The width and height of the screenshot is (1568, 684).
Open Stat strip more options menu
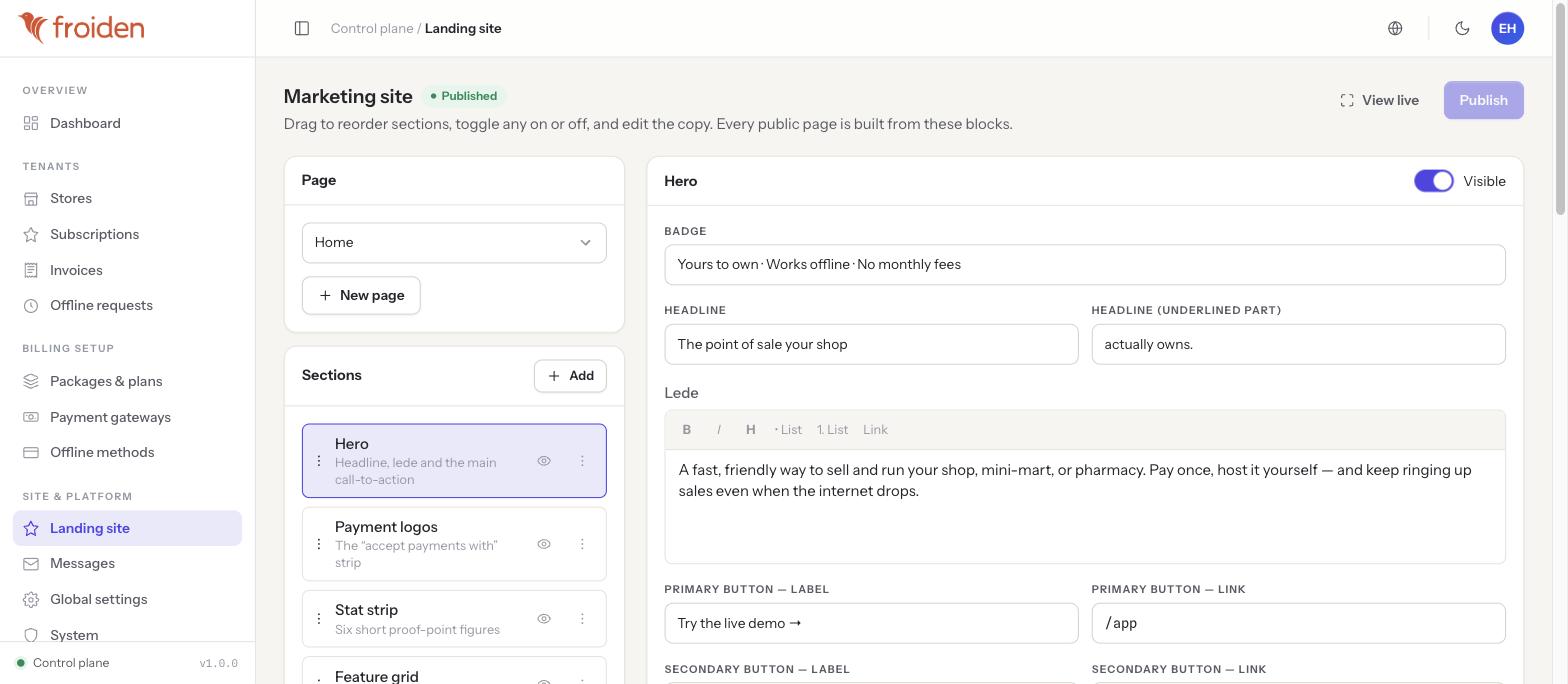(582, 619)
